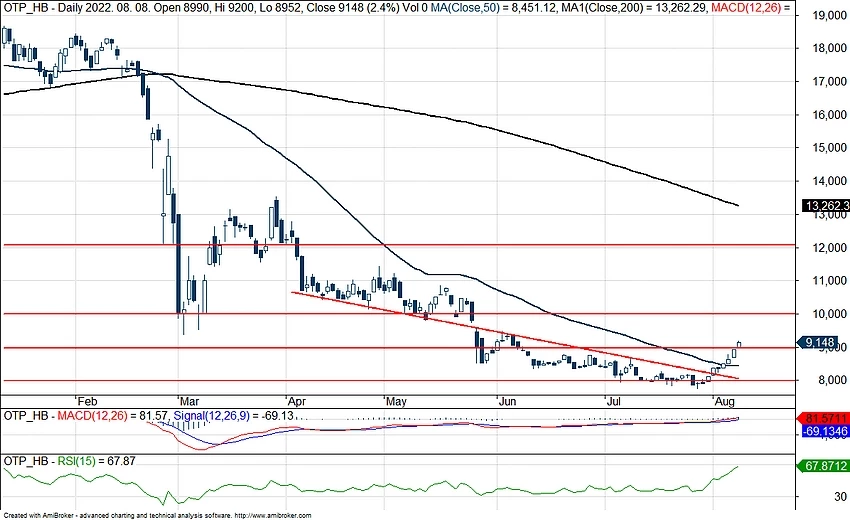
Task: Click the 'Feb' date axis label
Action: click(x=87, y=402)
